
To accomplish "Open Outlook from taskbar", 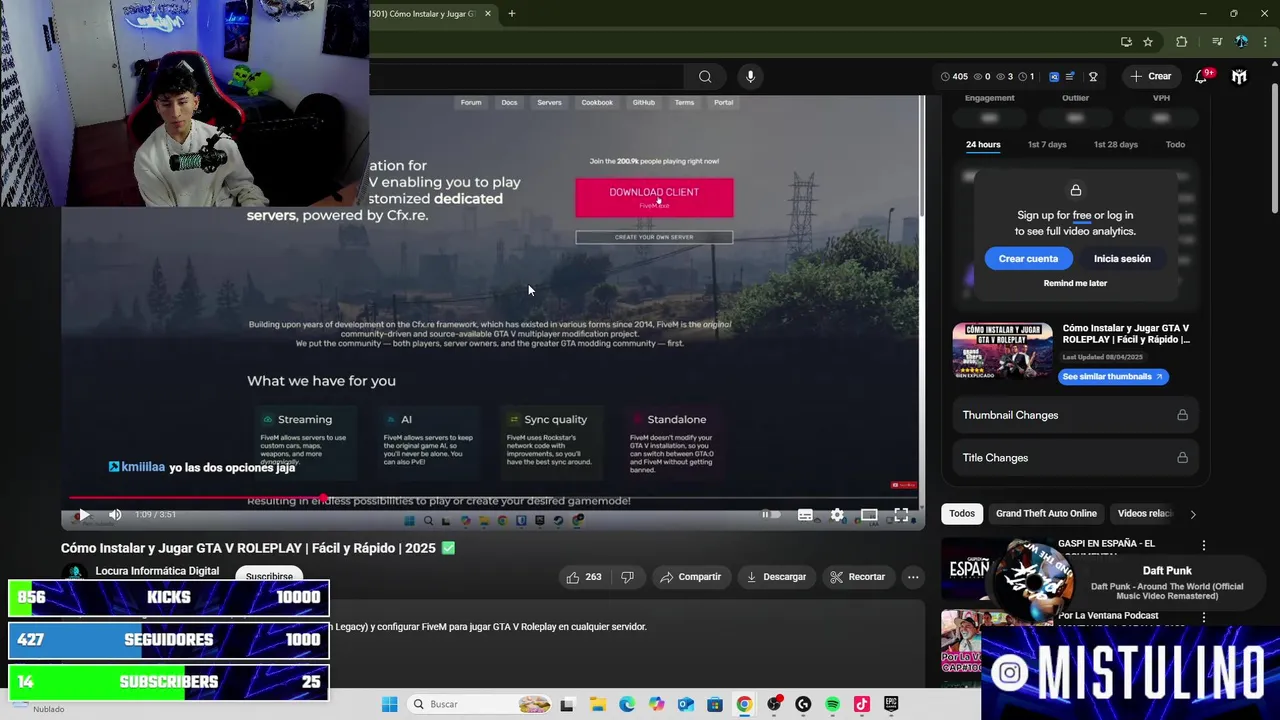I will pos(685,704).
